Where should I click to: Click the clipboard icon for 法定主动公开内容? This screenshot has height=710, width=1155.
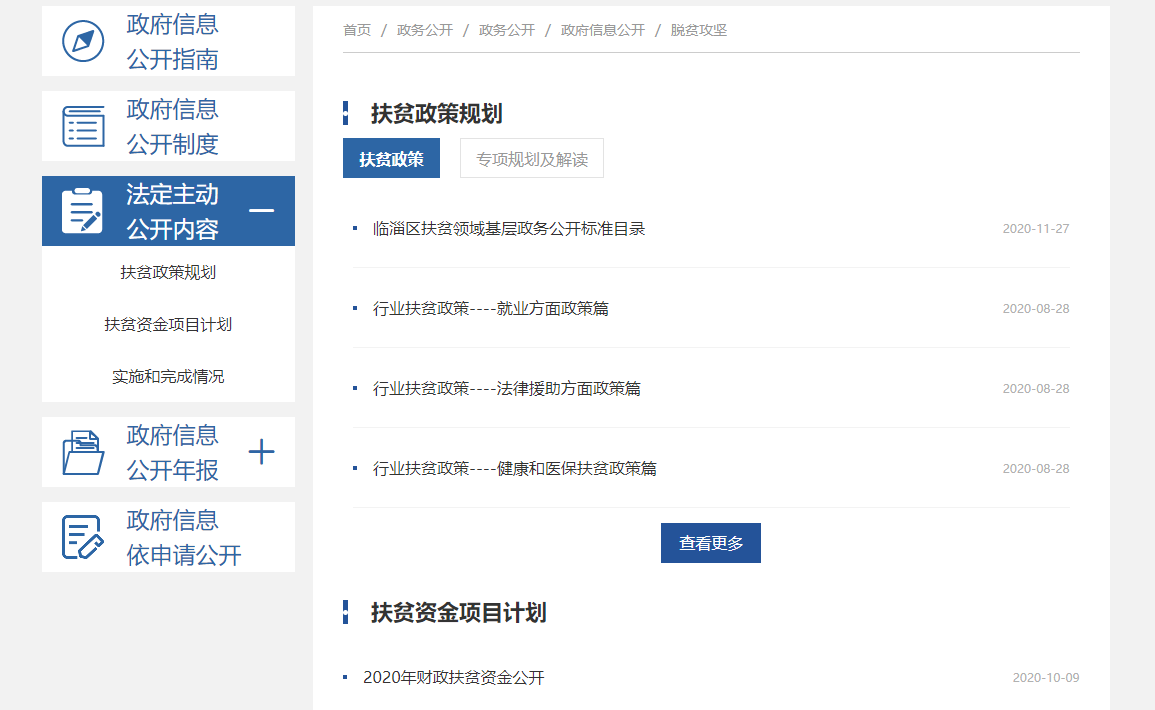(83, 211)
